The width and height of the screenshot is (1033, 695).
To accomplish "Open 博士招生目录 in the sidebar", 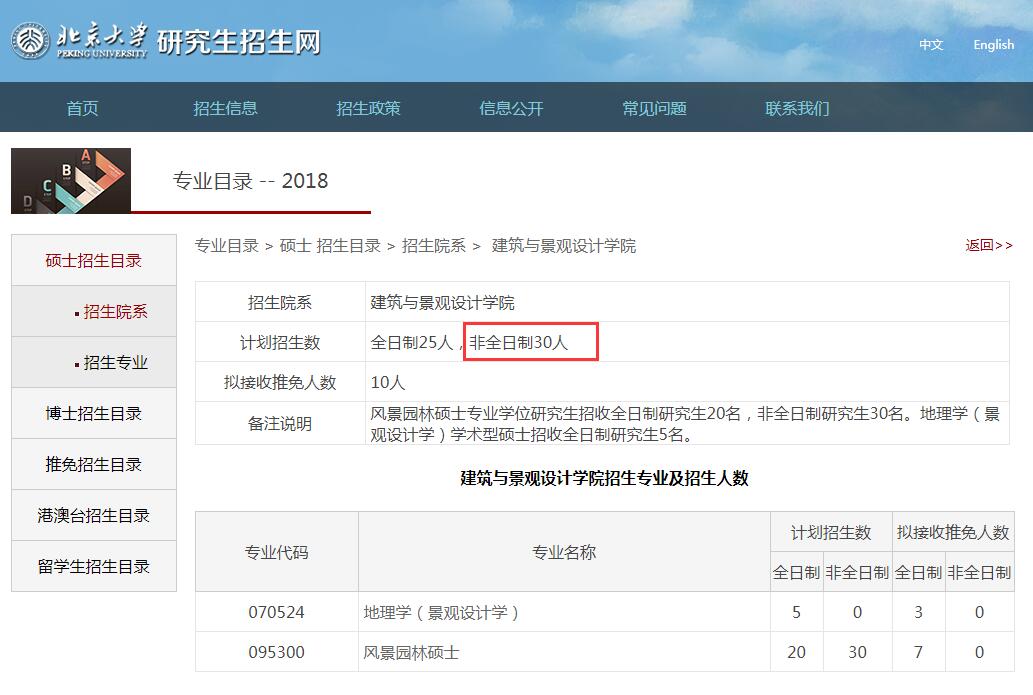I will [94, 414].
